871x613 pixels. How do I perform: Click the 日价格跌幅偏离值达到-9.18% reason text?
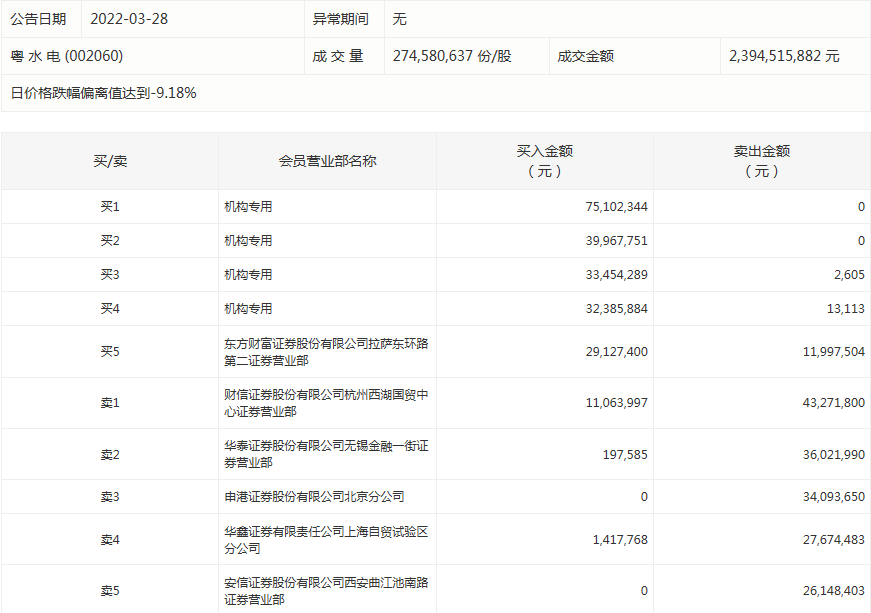[103, 93]
